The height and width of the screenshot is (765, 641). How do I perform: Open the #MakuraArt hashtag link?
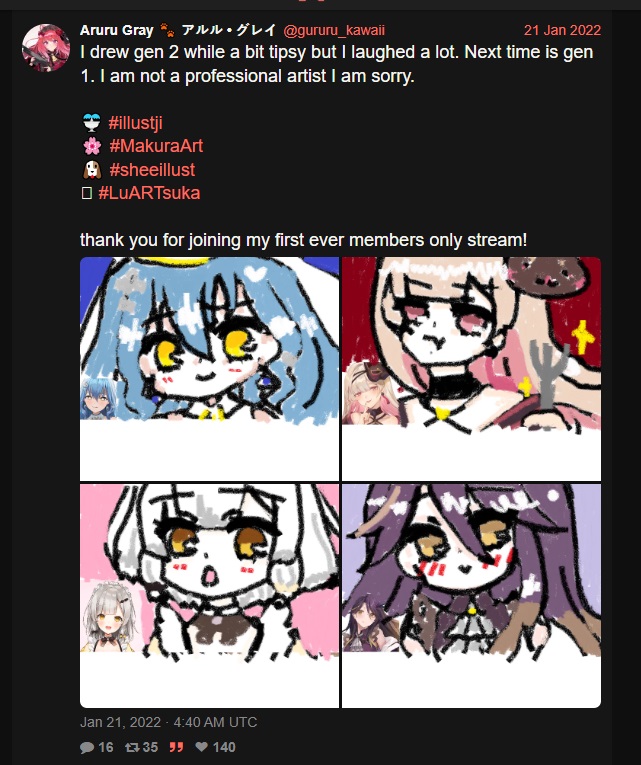click(x=156, y=146)
